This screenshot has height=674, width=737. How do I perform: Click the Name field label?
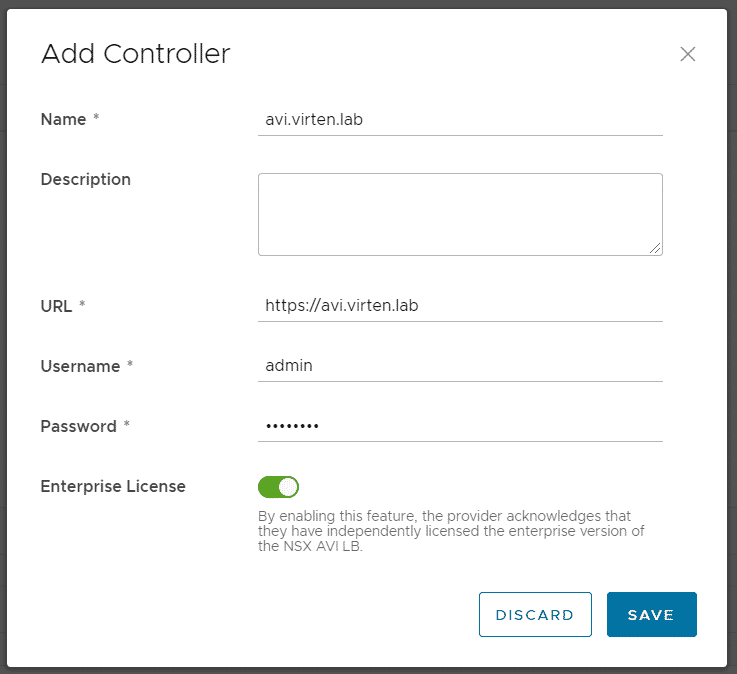(x=63, y=119)
